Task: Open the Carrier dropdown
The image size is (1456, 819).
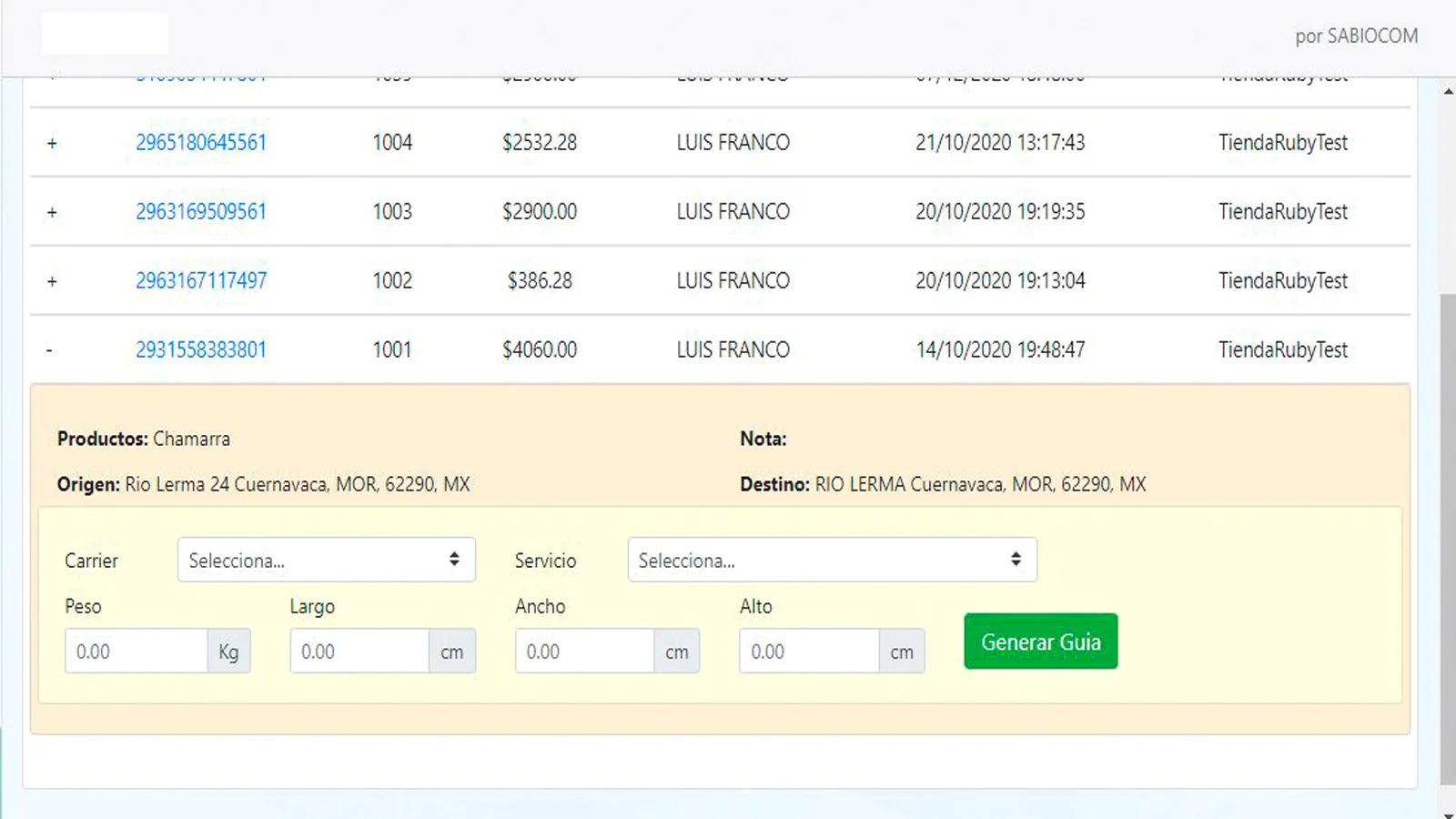Action: pos(327,560)
